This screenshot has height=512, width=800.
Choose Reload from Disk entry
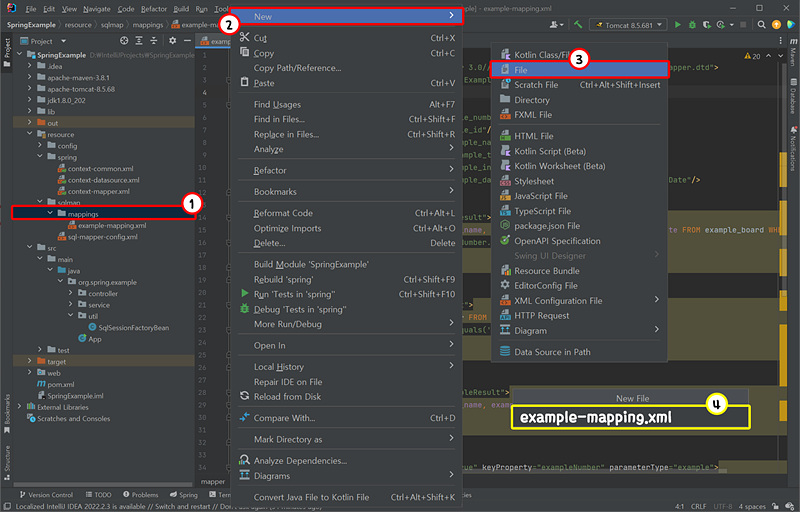pos(347,396)
